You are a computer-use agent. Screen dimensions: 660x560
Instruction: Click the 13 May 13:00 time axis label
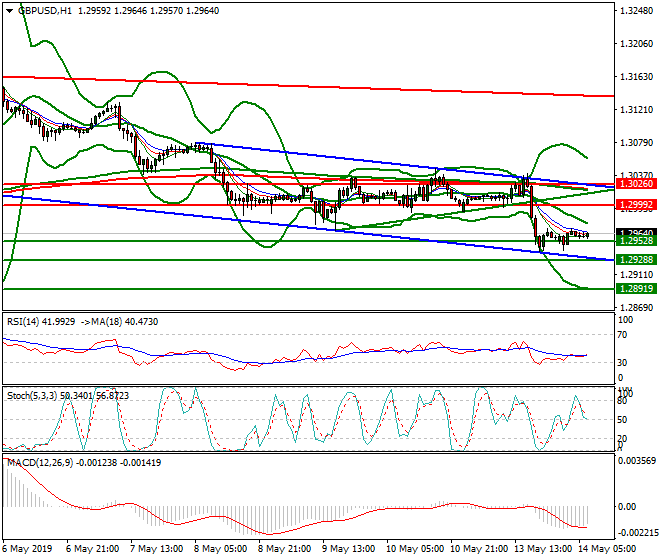tap(543, 549)
